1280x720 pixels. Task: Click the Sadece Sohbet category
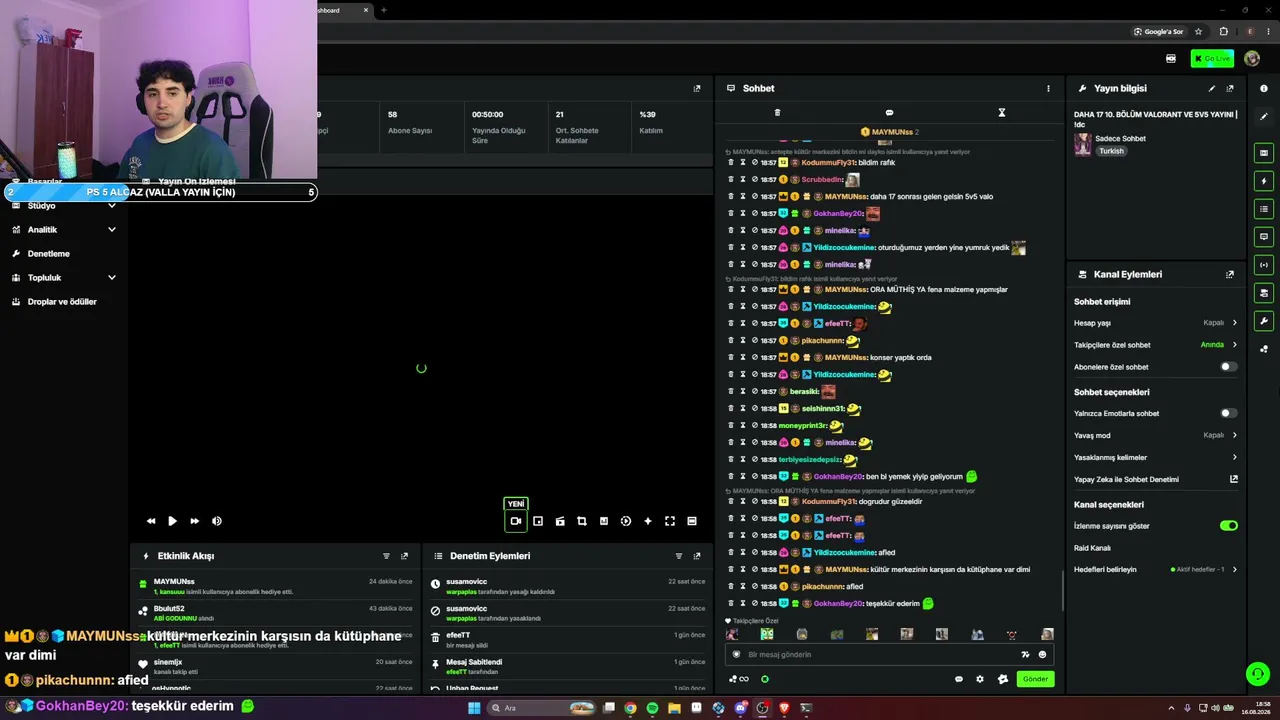[1121, 138]
